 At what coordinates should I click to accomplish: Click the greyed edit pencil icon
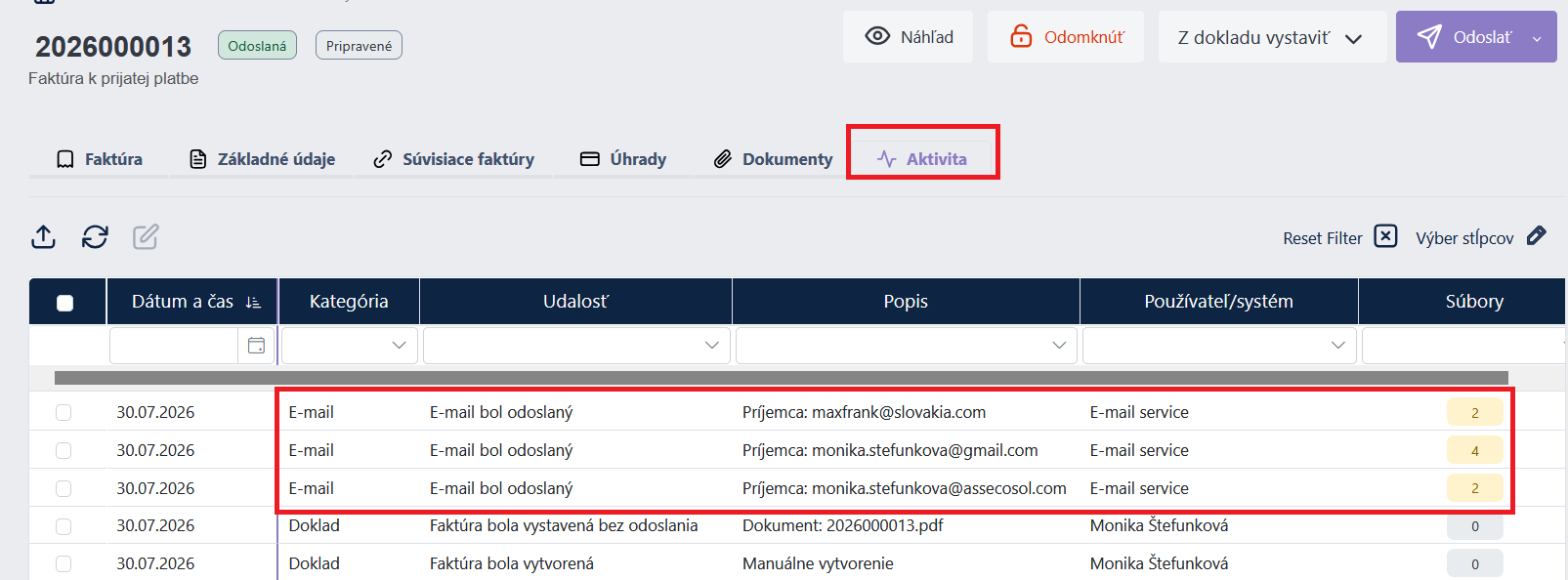tap(146, 237)
